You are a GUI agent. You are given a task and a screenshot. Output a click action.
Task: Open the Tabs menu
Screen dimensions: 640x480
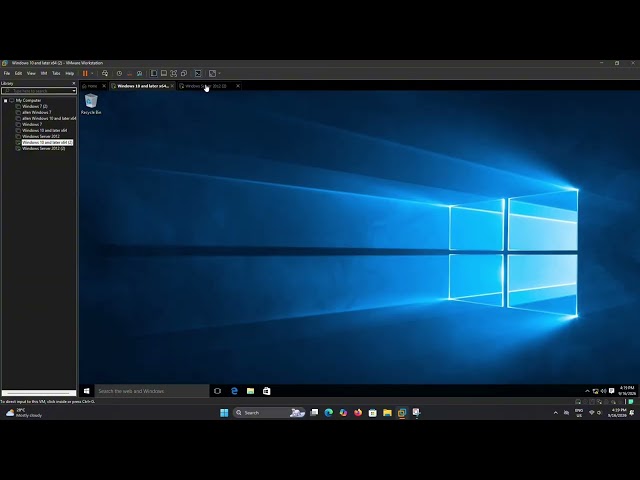tap(56, 73)
